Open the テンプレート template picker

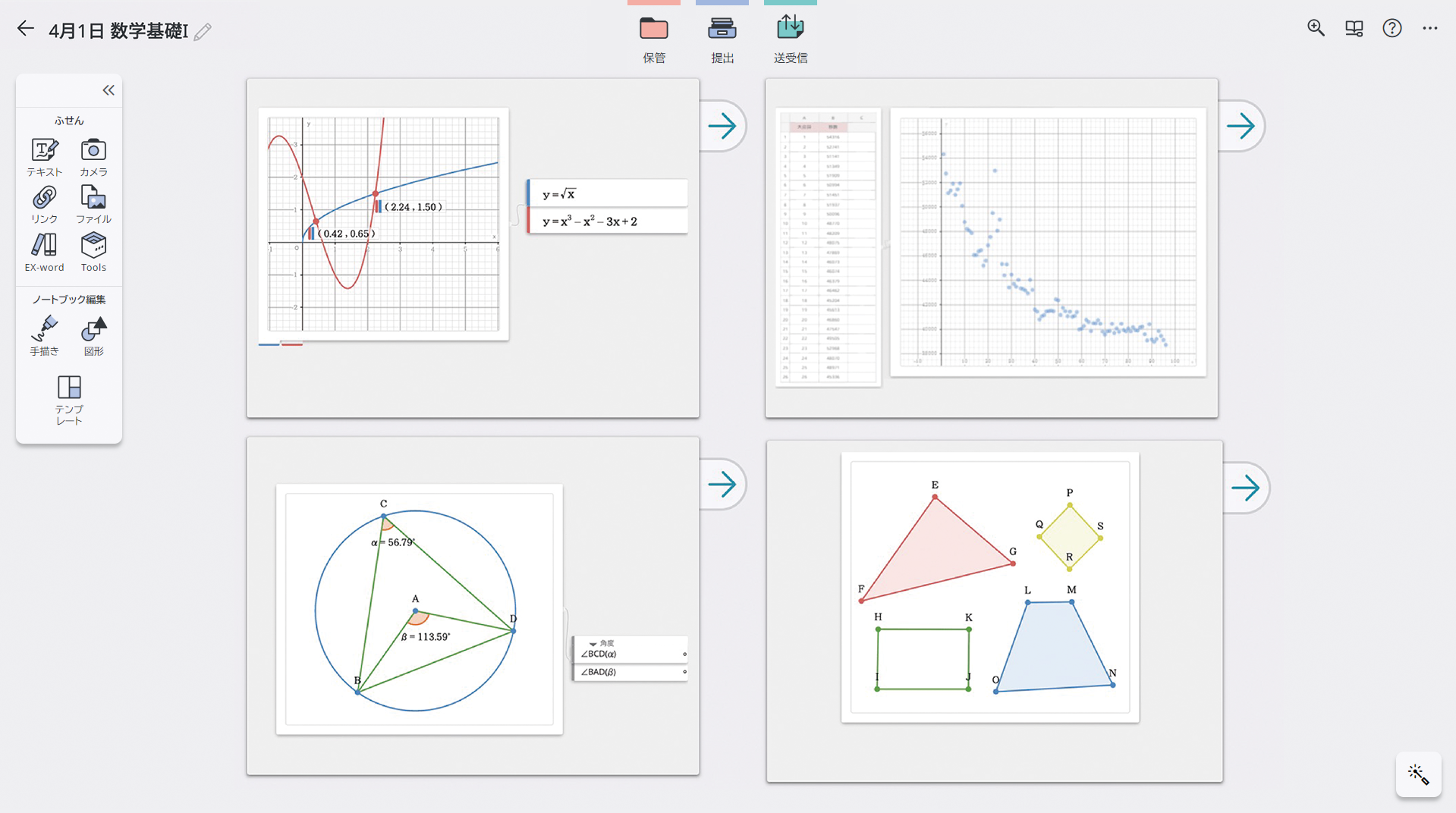tap(69, 399)
